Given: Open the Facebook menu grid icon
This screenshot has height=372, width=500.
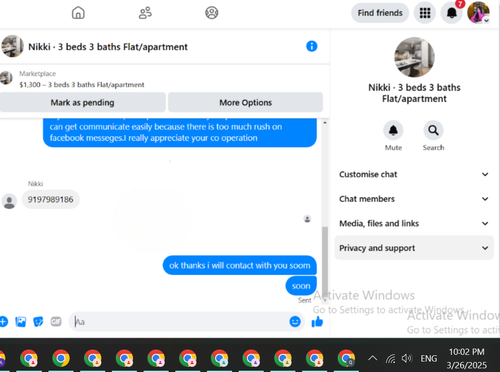Looking at the screenshot, I should tap(425, 13).
